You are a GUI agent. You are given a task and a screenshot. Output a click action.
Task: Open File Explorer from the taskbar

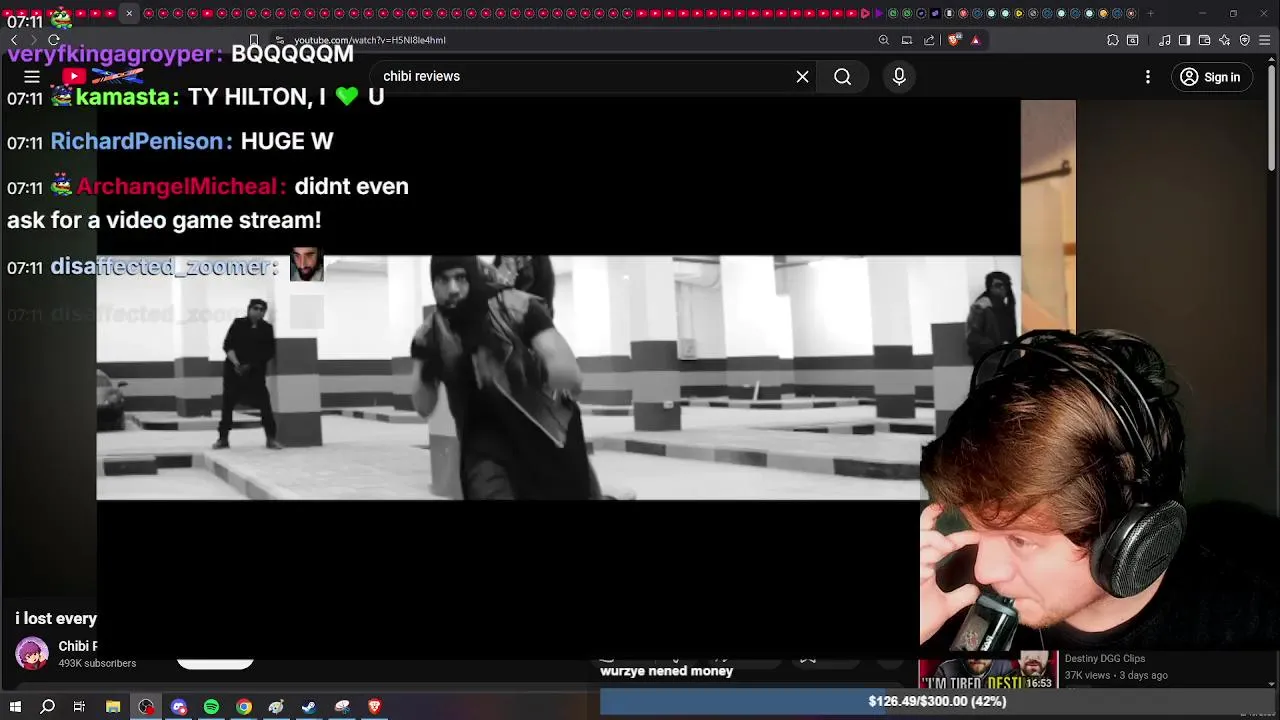(113, 707)
